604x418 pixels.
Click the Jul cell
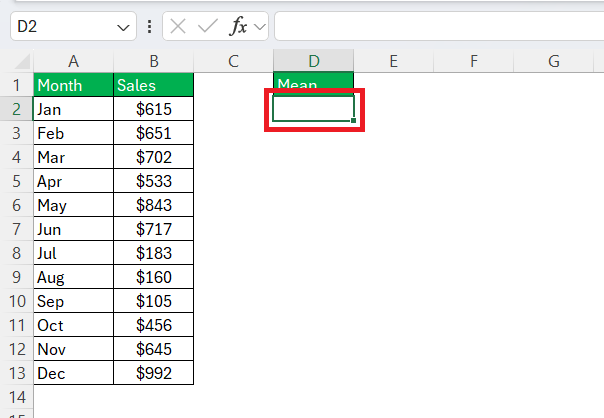coord(74,253)
